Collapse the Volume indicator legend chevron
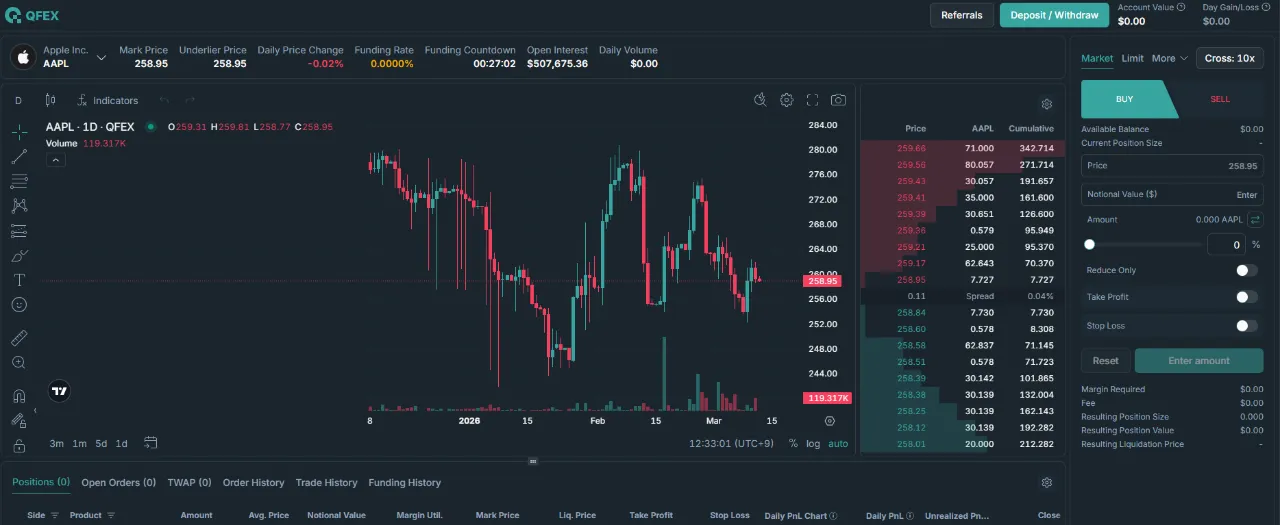This screenshot has height=525, width=1280. [x=56, y=159]
